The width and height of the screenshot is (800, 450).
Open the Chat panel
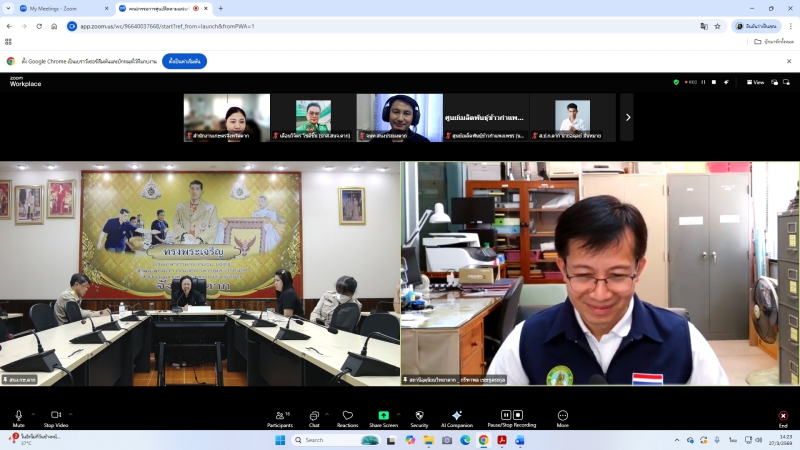[x=314, y=415]
